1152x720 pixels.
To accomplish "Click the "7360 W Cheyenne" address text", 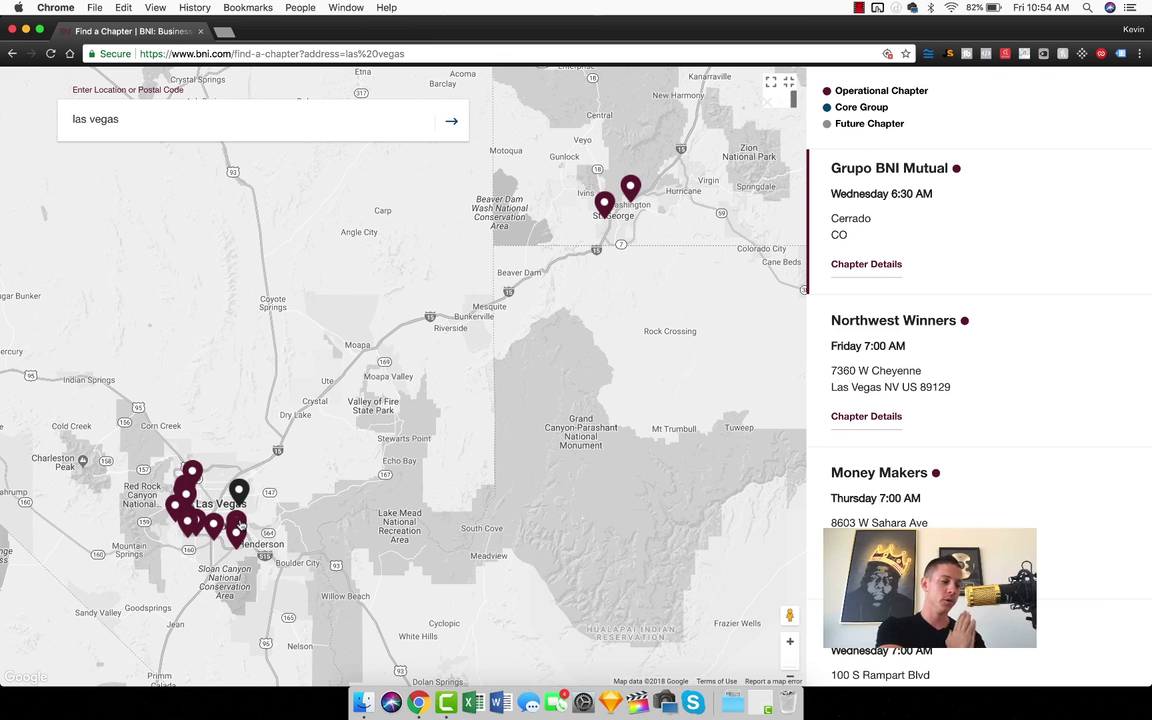I will coord(876,371).
